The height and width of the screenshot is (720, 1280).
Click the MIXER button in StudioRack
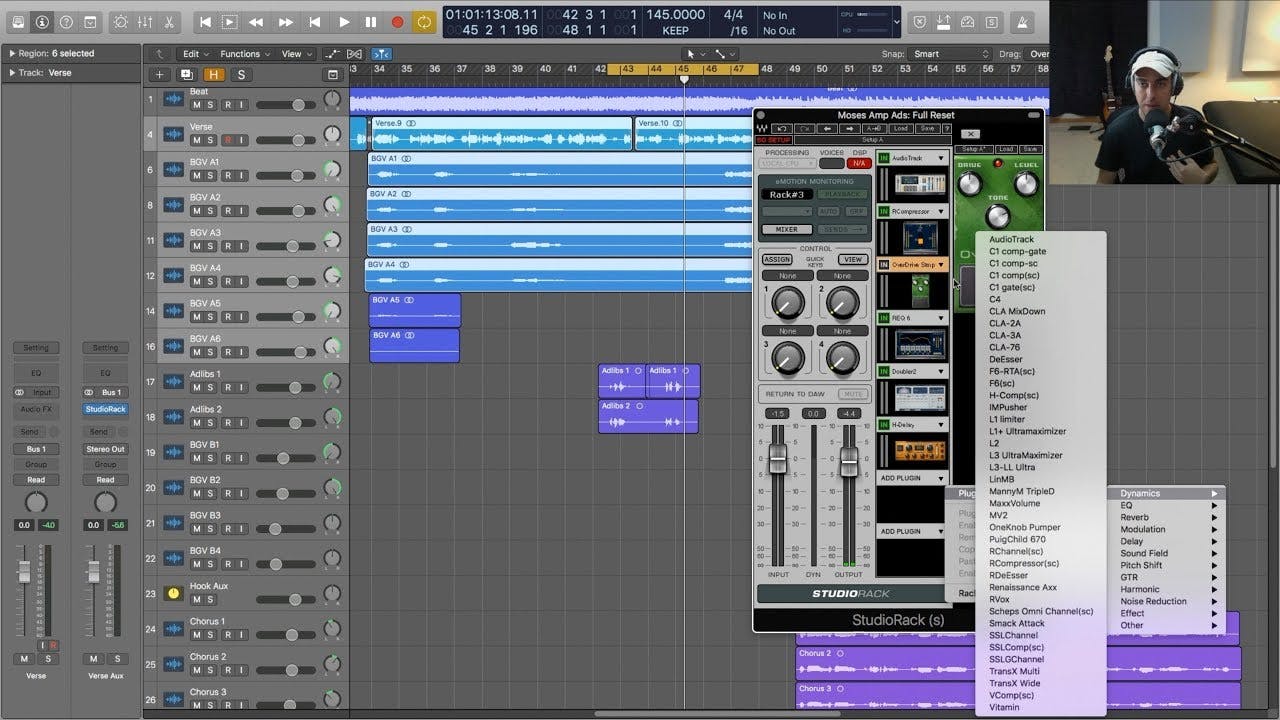point(787,229)
